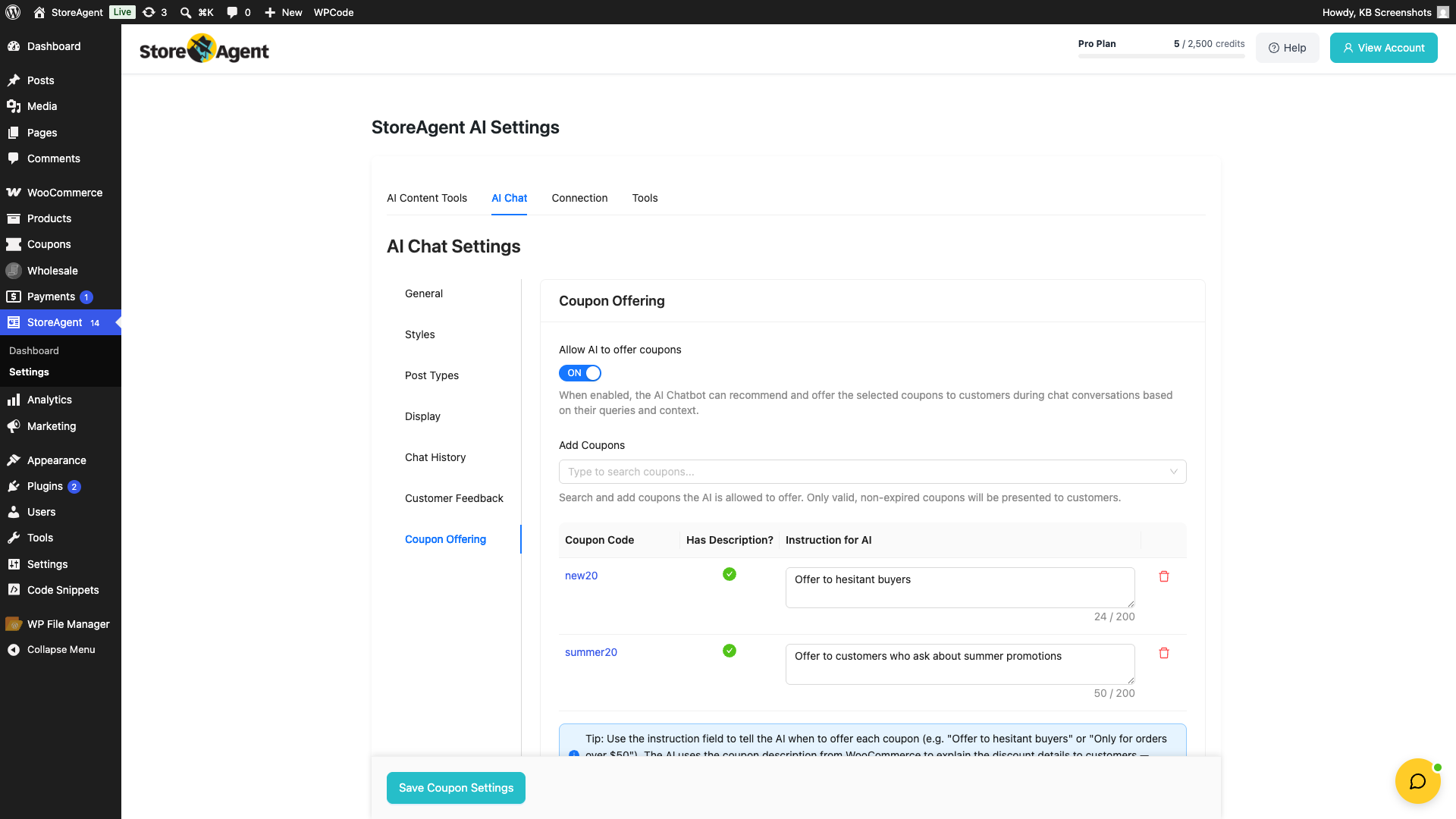Select the Coupon Offering section
1456x819 pixels.
[x=445, y=539]
